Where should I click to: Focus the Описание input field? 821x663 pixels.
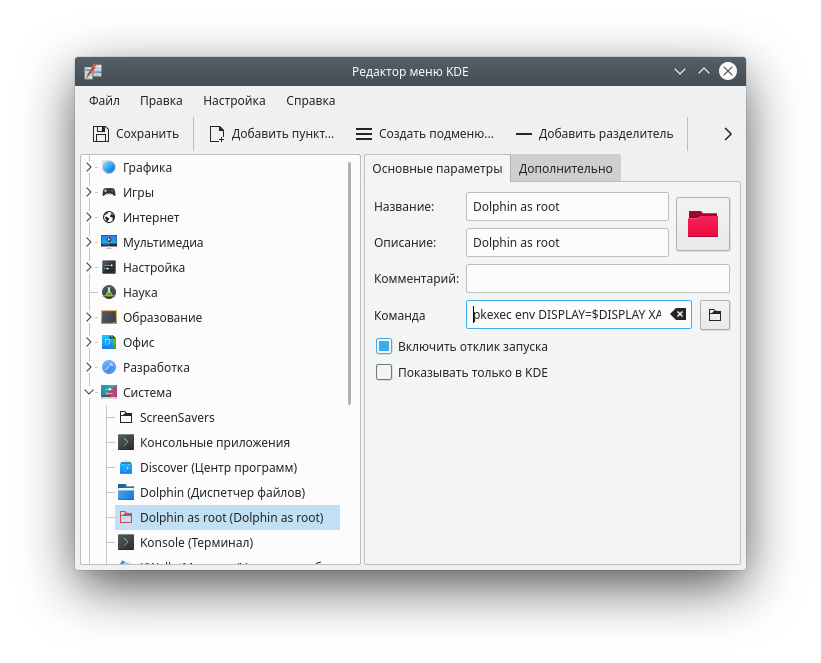[x=567, y=242]
